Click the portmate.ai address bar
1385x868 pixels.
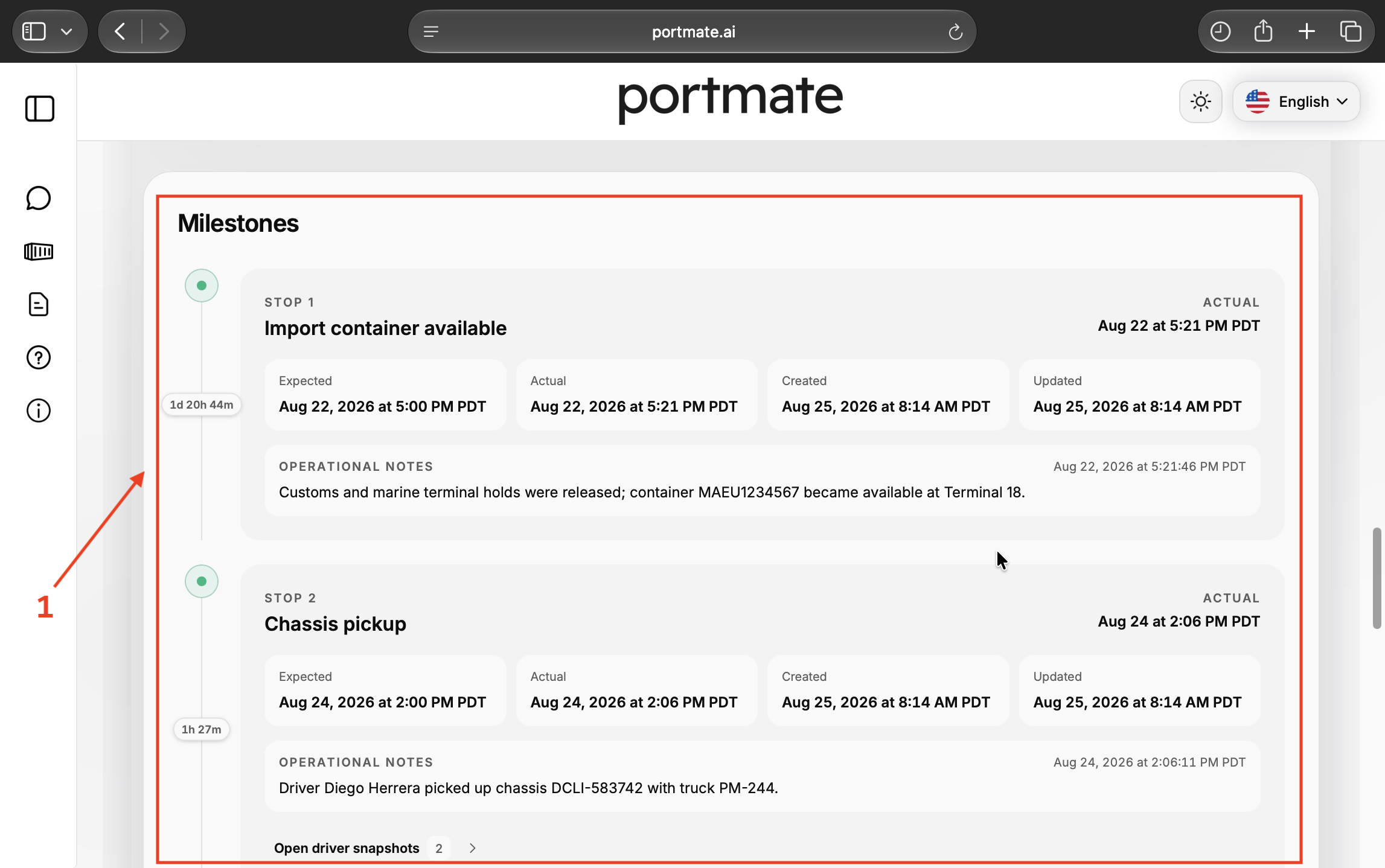(692, 31)
